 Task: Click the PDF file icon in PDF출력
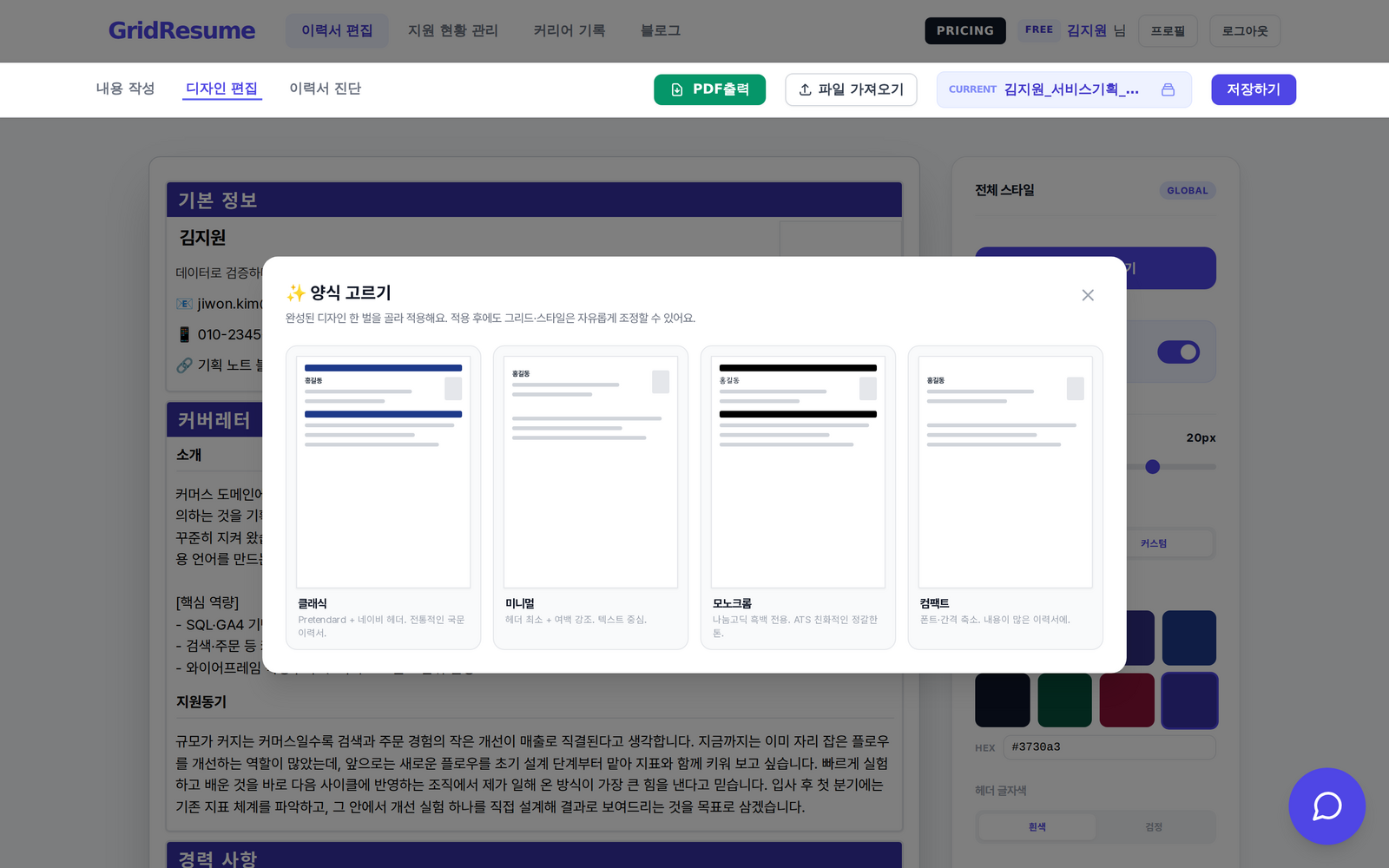(677, 89)
